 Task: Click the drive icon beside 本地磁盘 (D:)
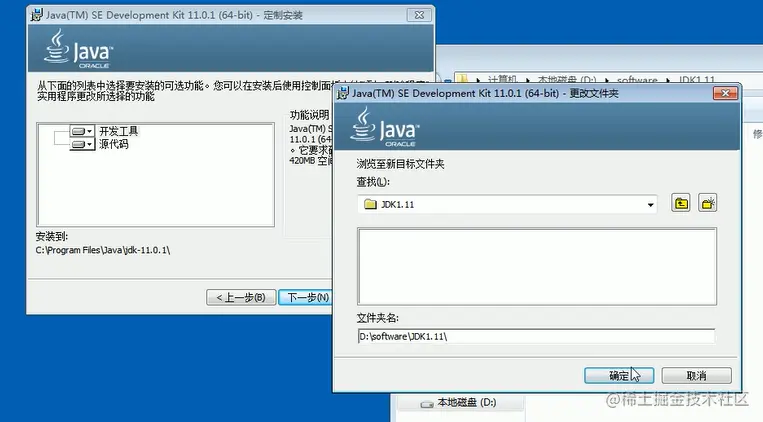pyautogui.click(x=427, y=404)
